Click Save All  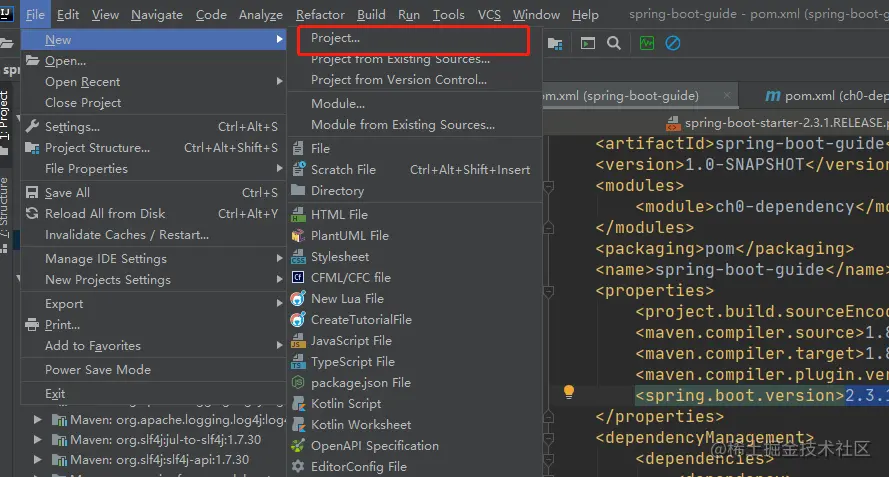click(x=153, y=193)
